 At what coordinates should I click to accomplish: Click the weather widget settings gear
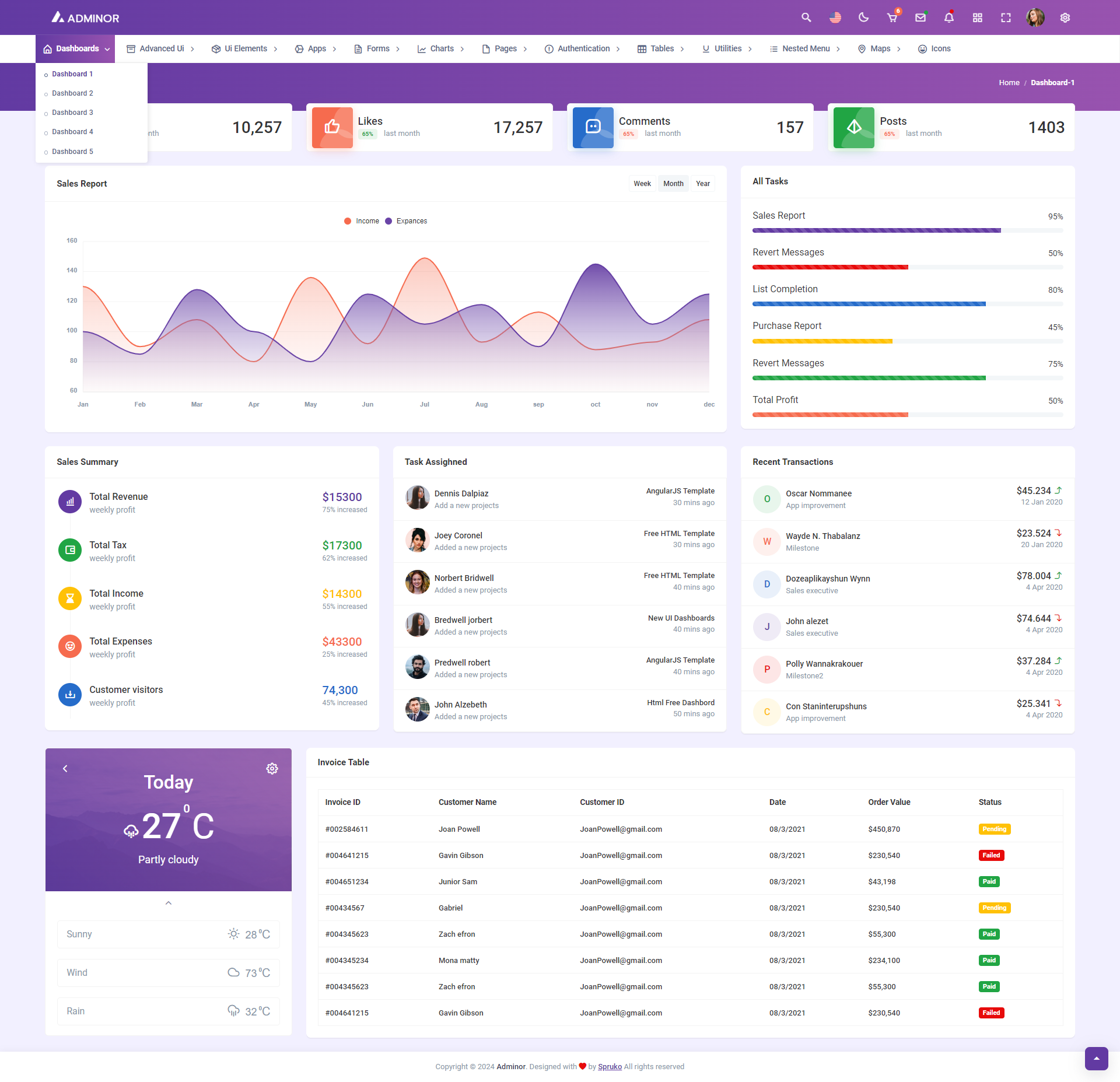(x=272, y=768)
